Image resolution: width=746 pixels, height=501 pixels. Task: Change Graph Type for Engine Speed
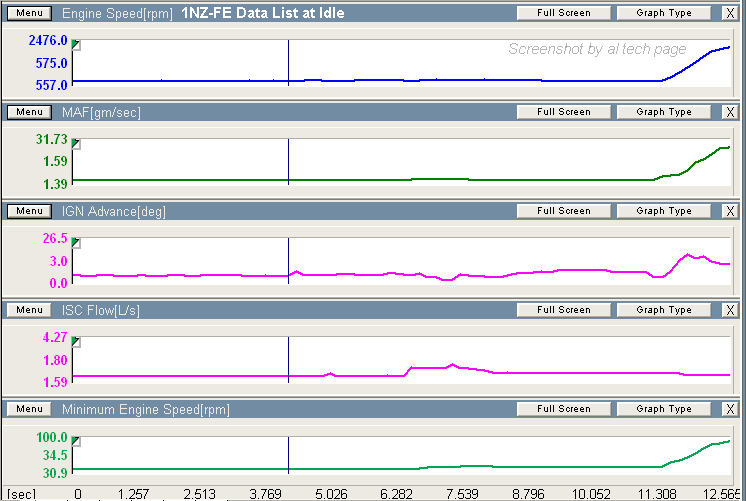(x=664, y=14)
